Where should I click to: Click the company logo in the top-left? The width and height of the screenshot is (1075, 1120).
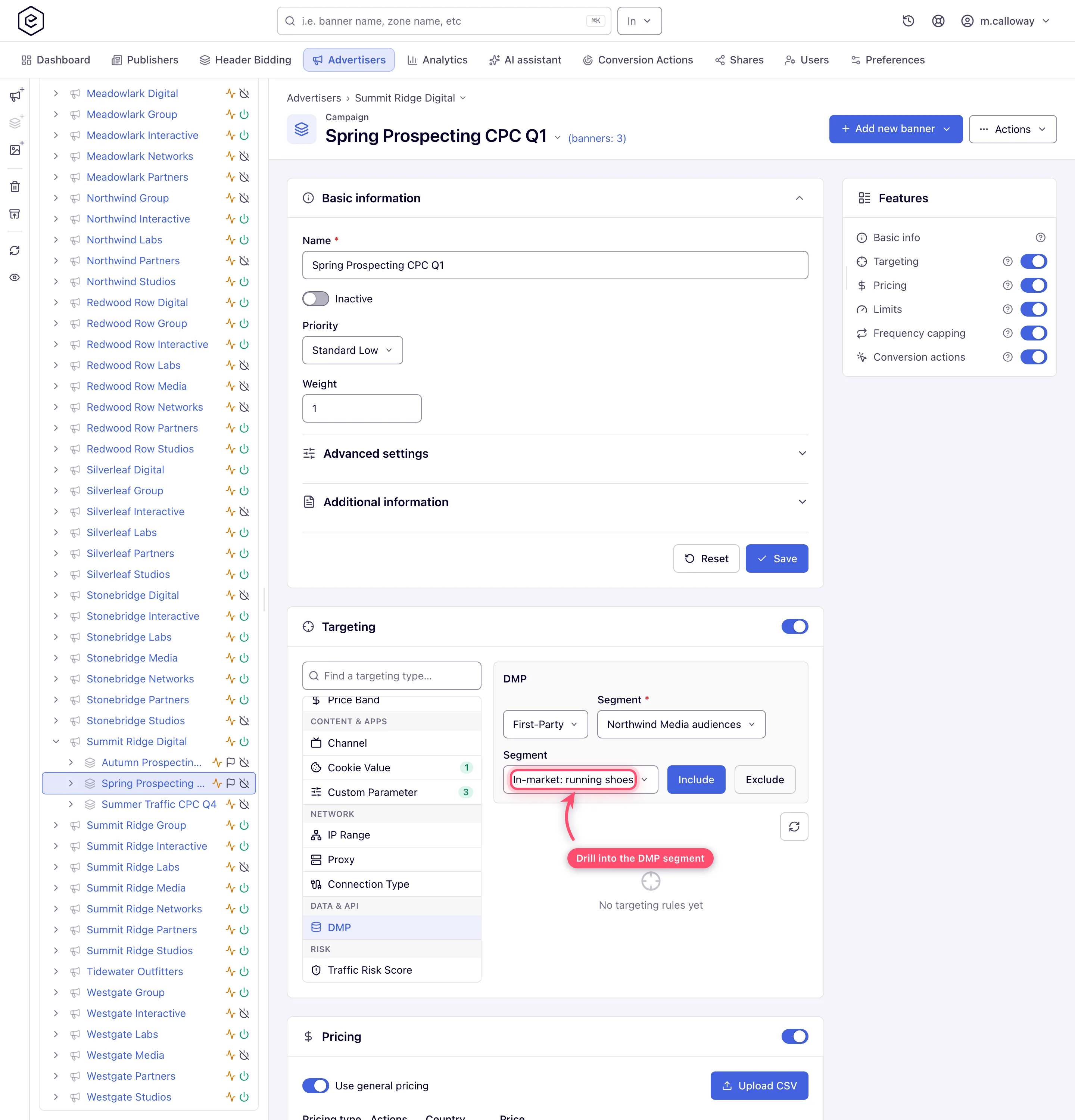[31, 21]
